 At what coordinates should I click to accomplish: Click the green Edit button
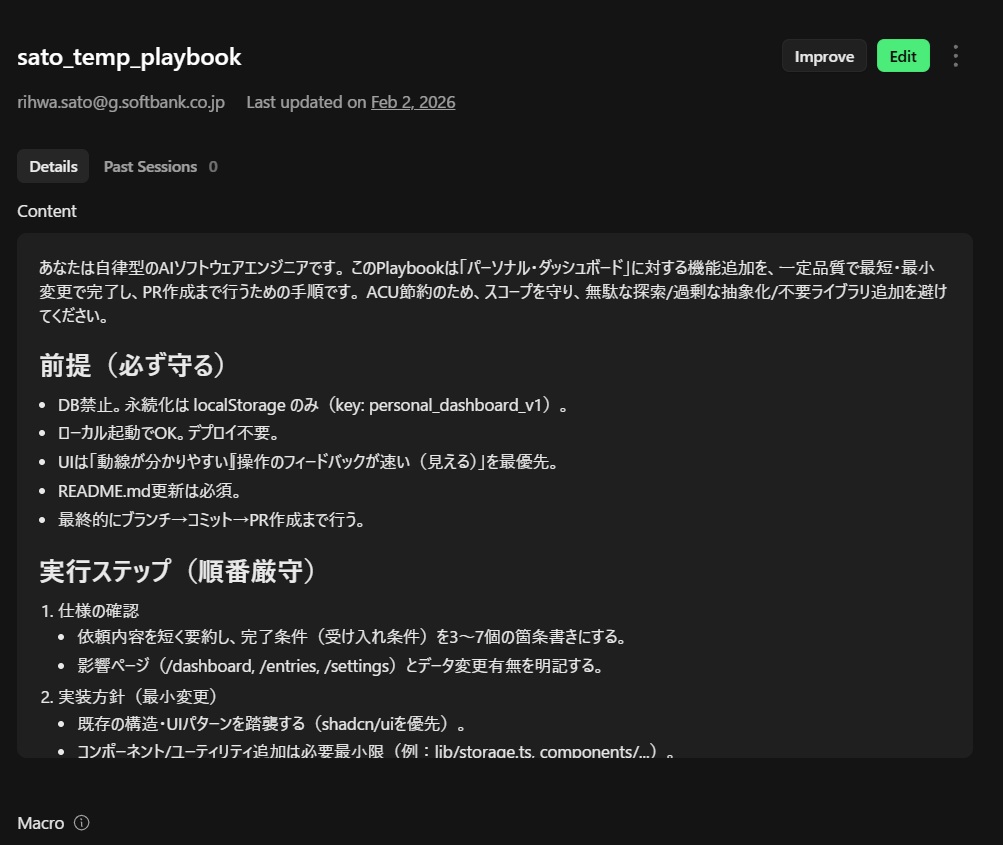pos(902,56)
